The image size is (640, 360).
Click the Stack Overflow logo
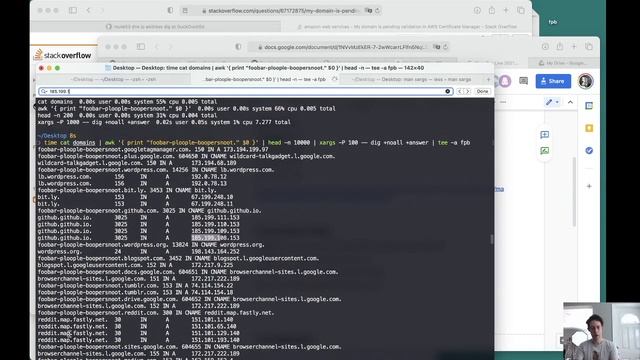coord(63,55)
